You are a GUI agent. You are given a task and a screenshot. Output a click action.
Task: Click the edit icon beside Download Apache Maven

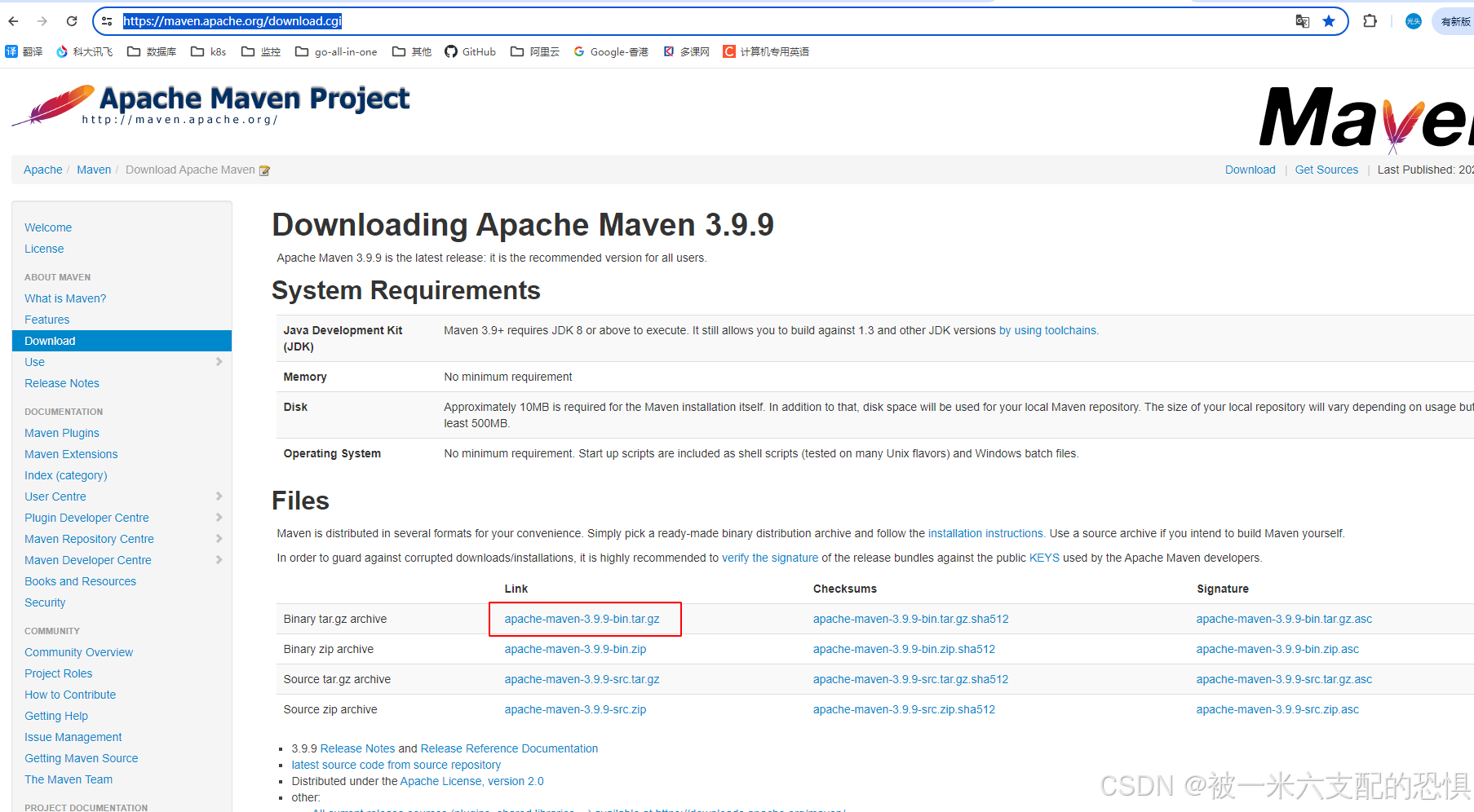[x=264, y=170]
